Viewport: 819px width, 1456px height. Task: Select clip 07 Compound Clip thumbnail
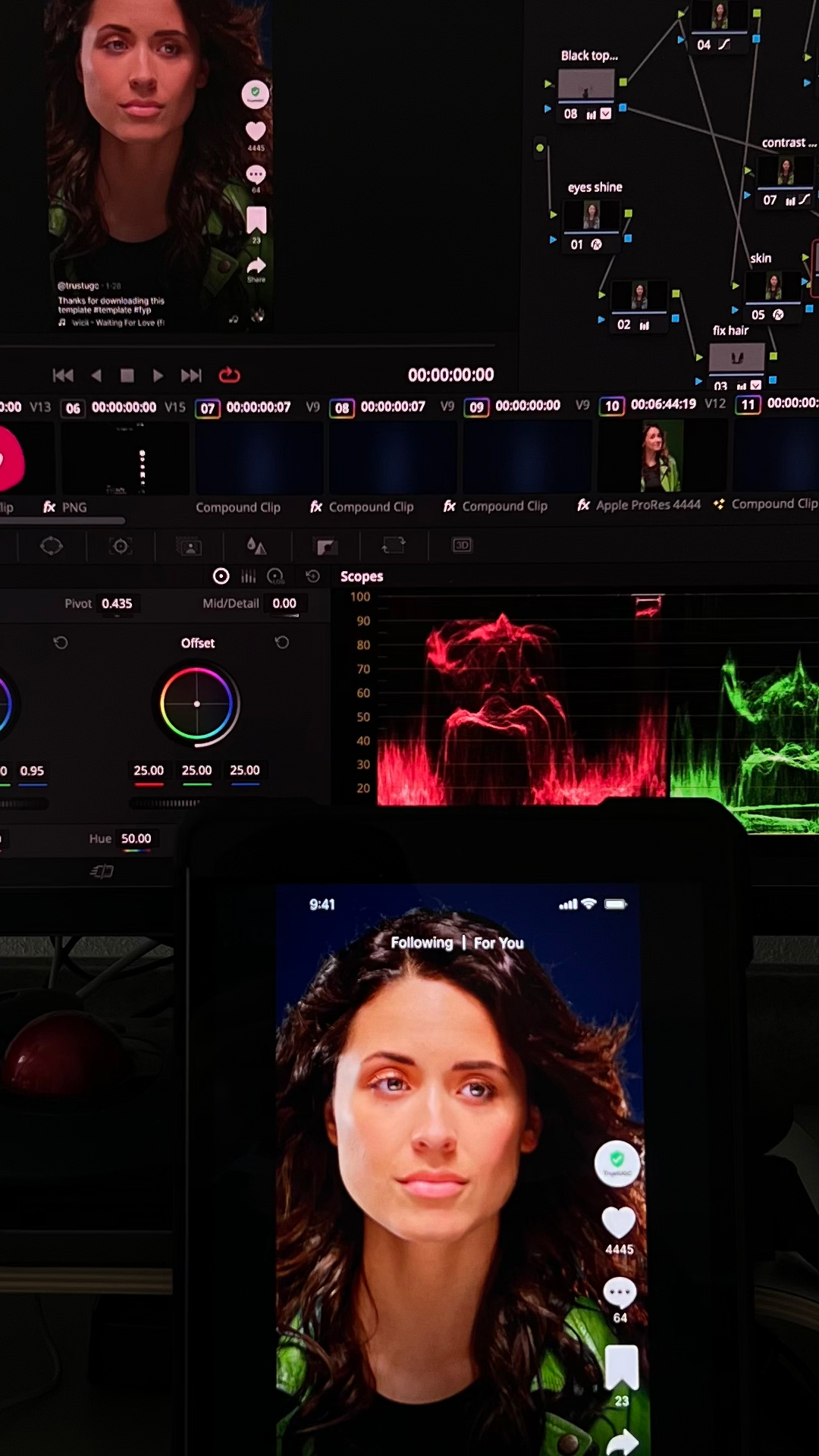point(259,458)
